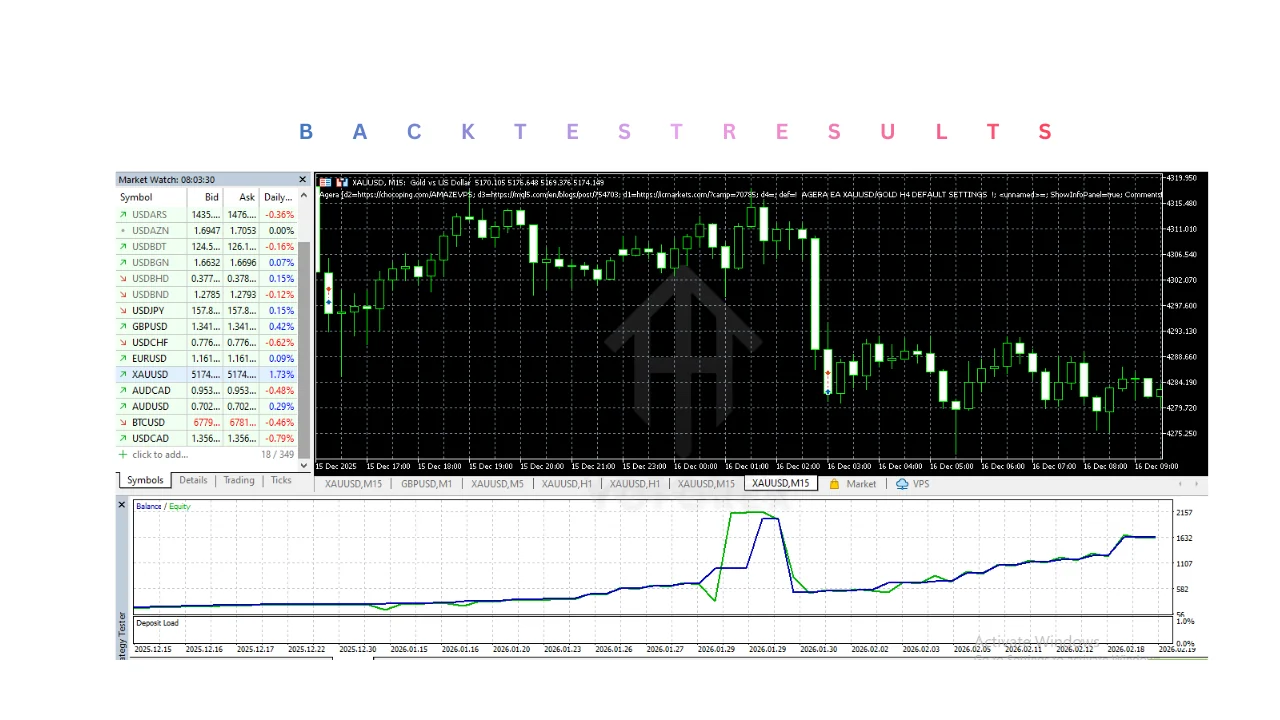
Task: Click the VPS cloud icon
Action: [902, 484]
